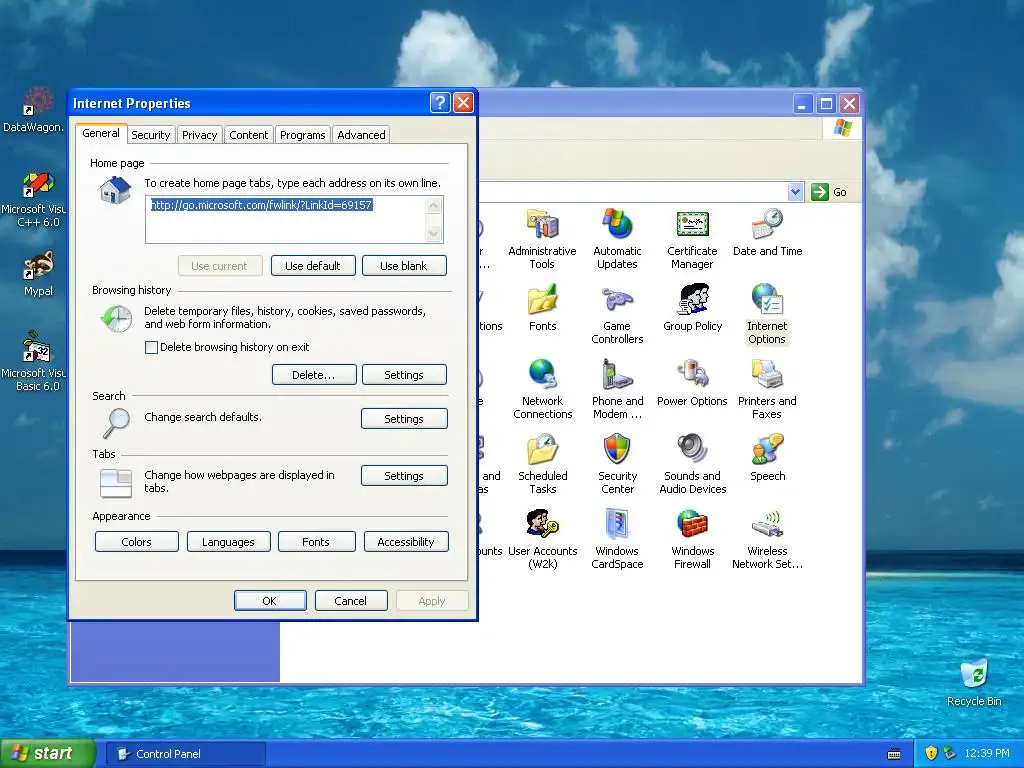Screen dimensions: 1024x768
Task: Select Mypal desktop shortcut
Action: (x=38, y=274)
